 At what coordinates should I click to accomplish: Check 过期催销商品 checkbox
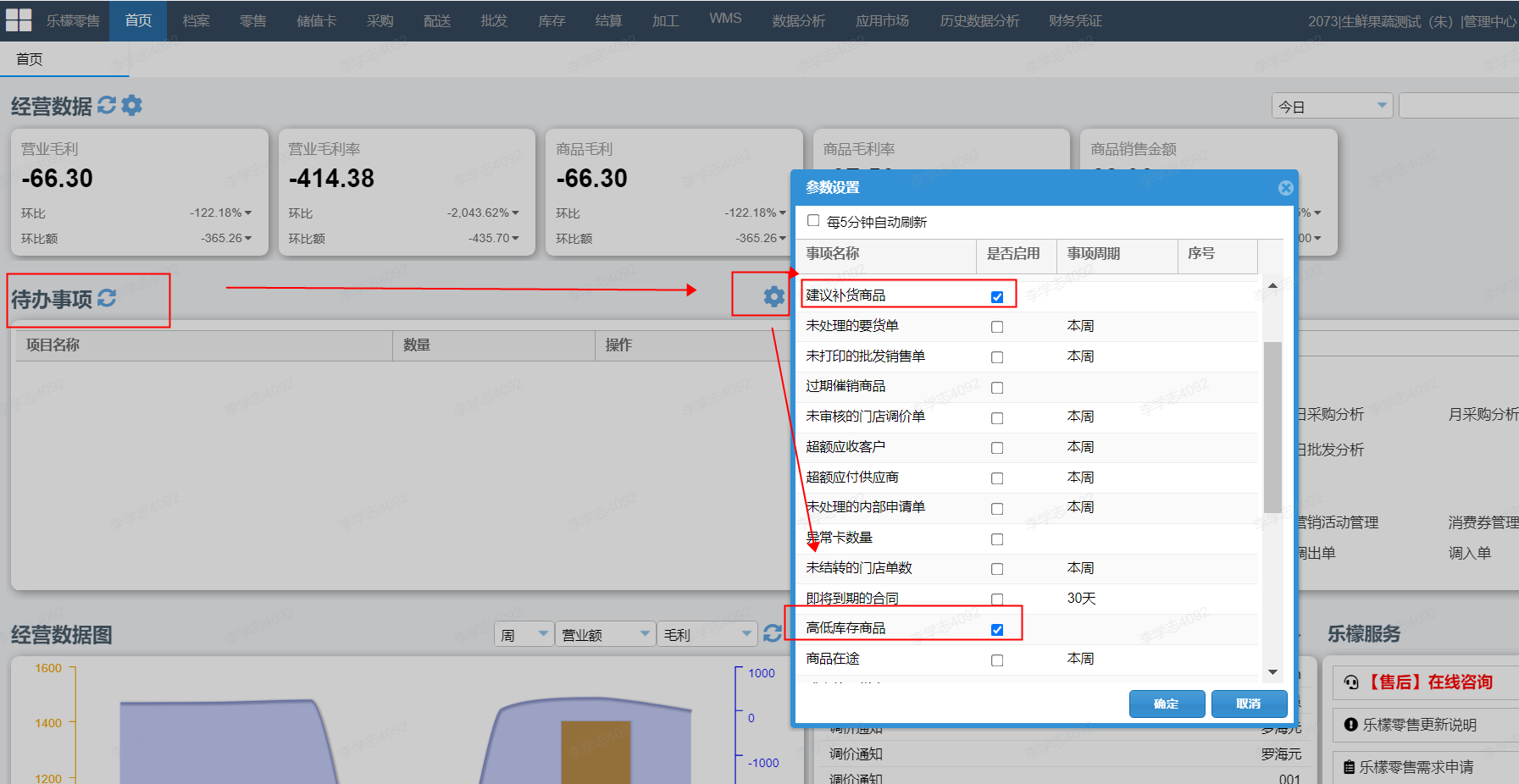(x=997, y=388)
